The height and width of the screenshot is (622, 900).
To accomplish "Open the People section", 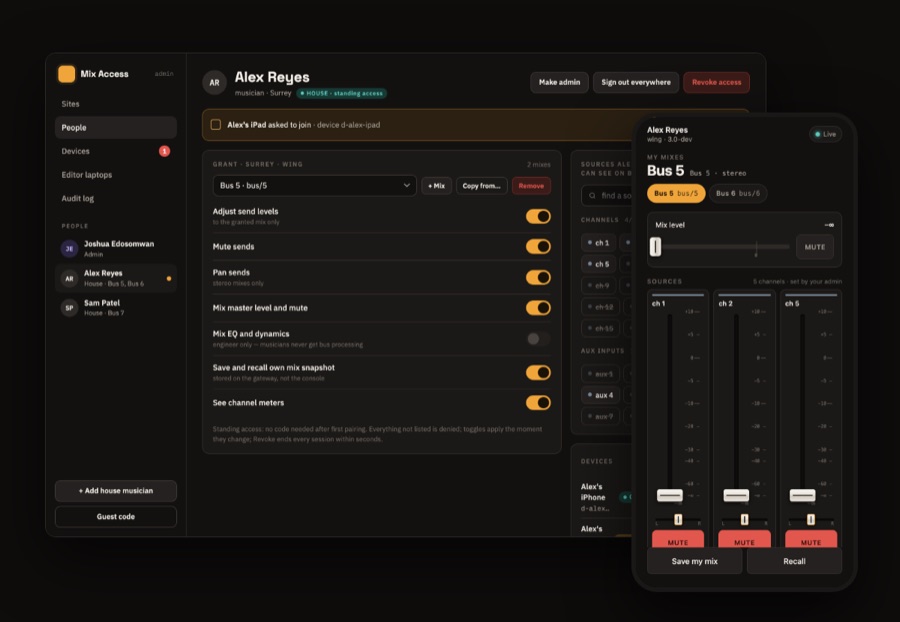I will pyautogui.click(x=116, y=127).
